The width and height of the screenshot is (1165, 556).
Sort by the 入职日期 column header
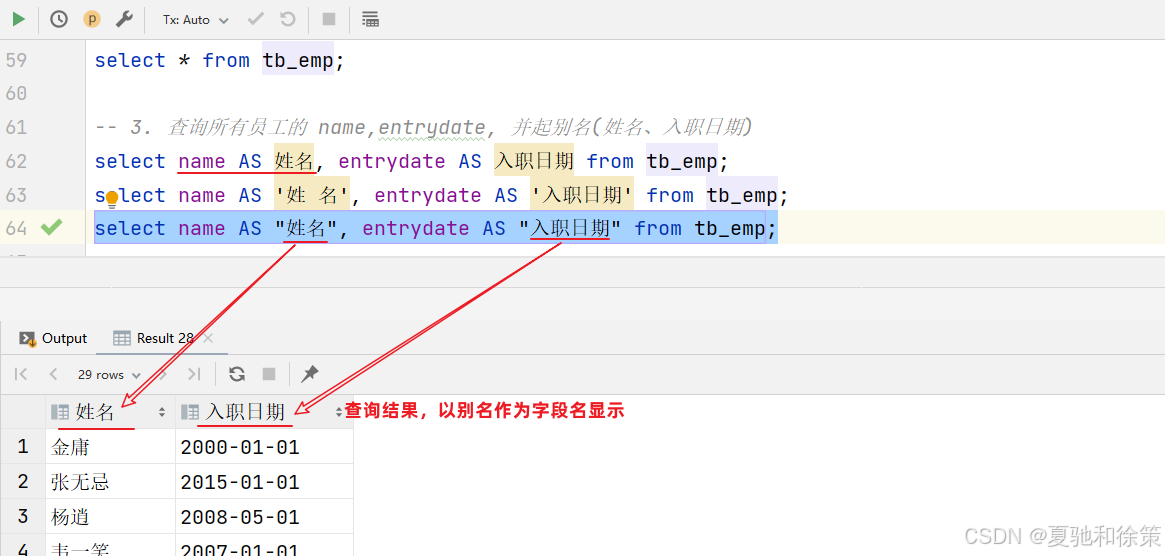click(x=263, y=412)
